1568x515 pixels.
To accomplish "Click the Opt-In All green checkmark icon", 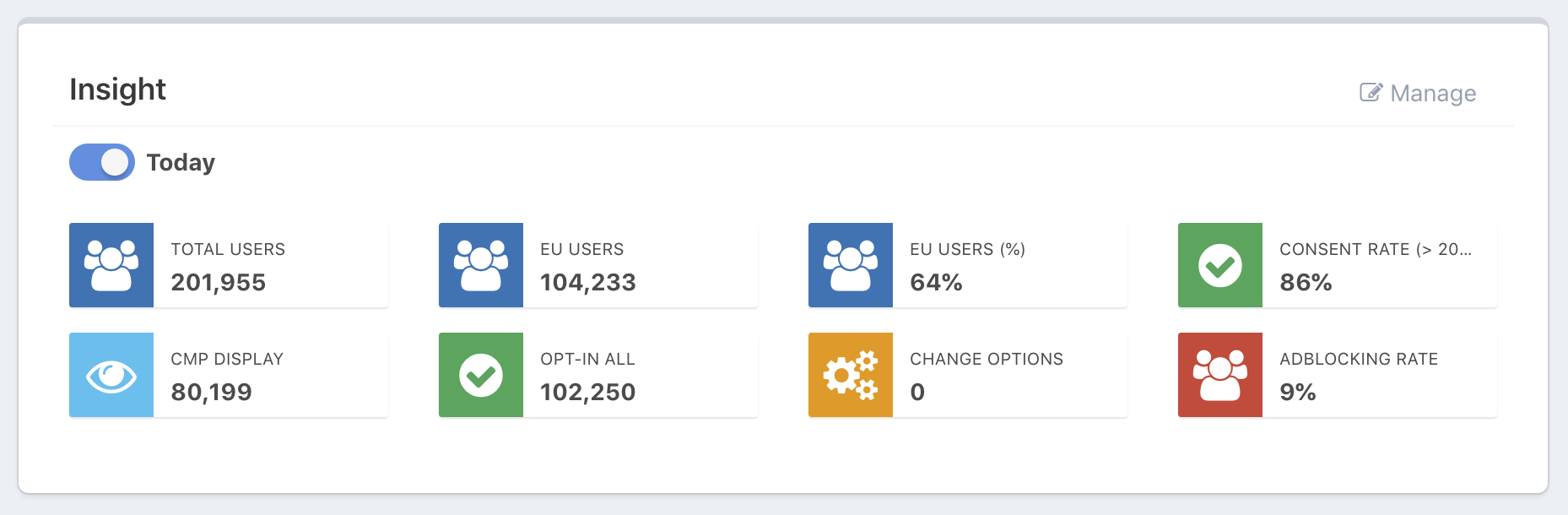I will pos(481,375).
